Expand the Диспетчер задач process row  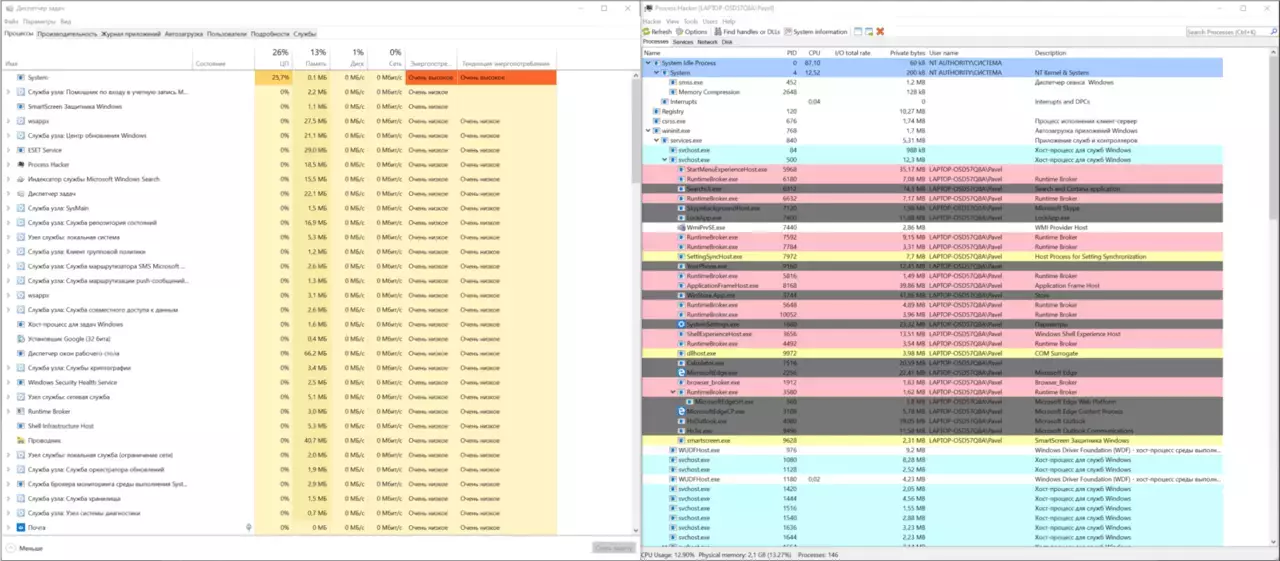pos(8,193)
